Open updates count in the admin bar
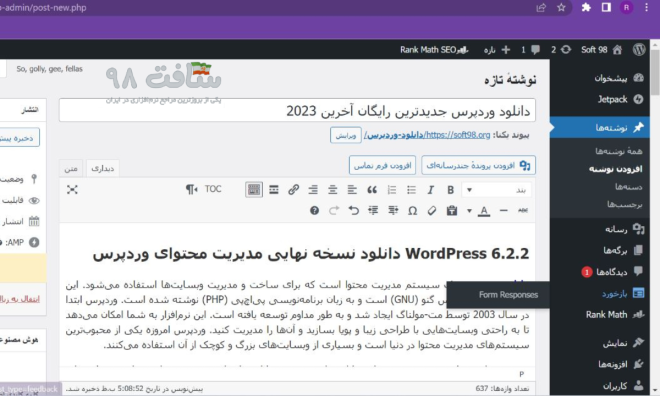660x396 pixels. coord(561,50)
